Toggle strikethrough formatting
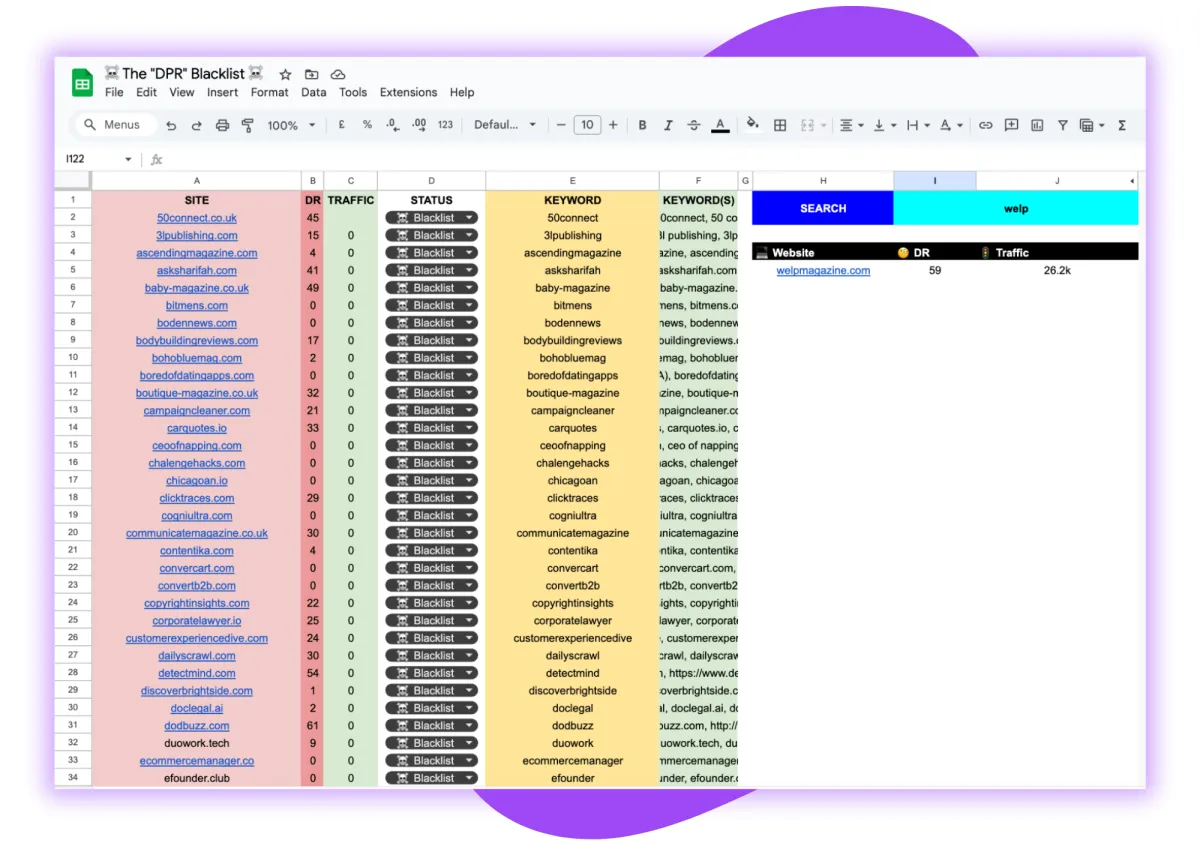Image resolution: width=1200 pixels, height=846 pixels. (x=694, y=125)
